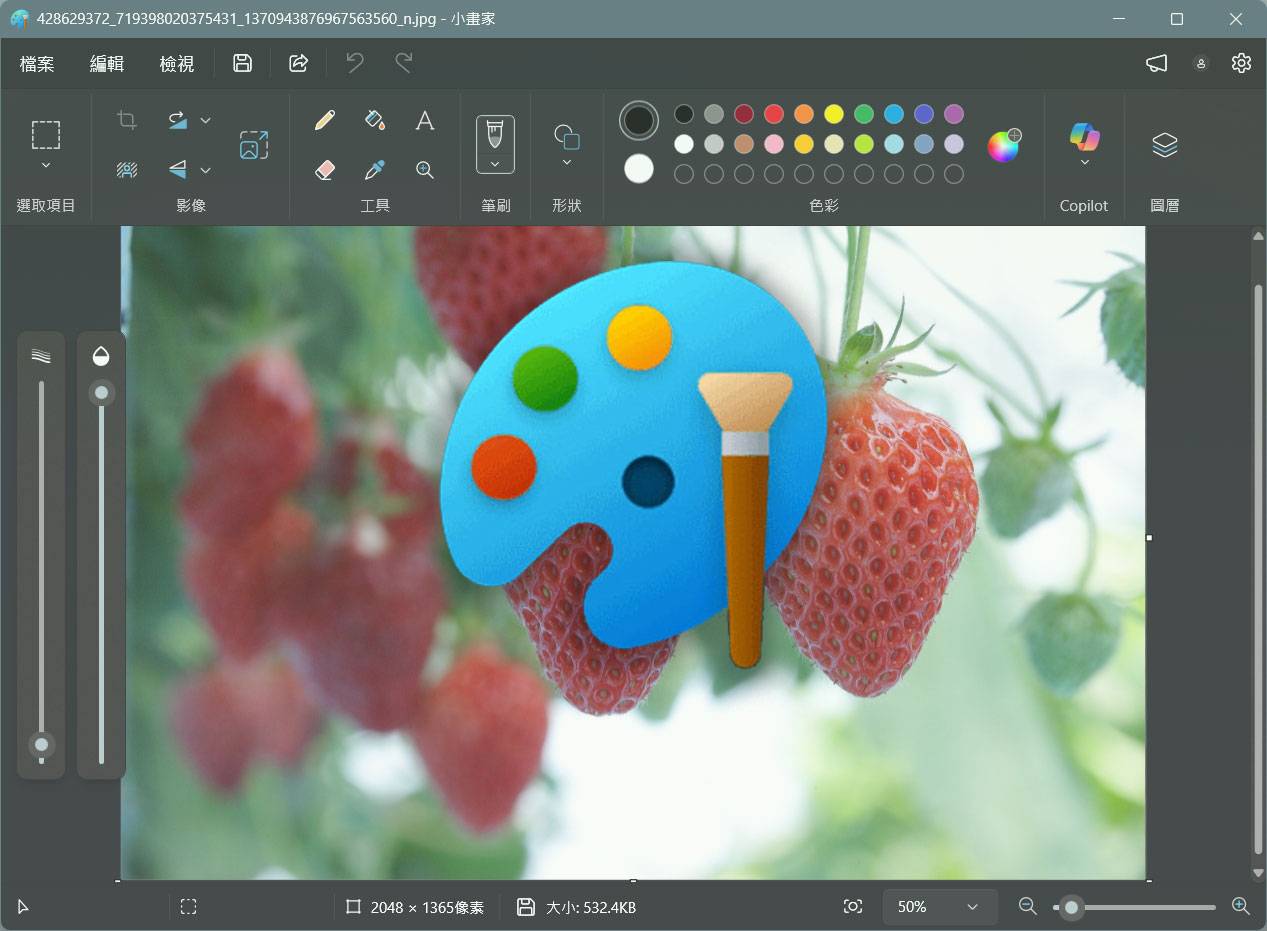Click Undo in the toolbar

[354, 62]
